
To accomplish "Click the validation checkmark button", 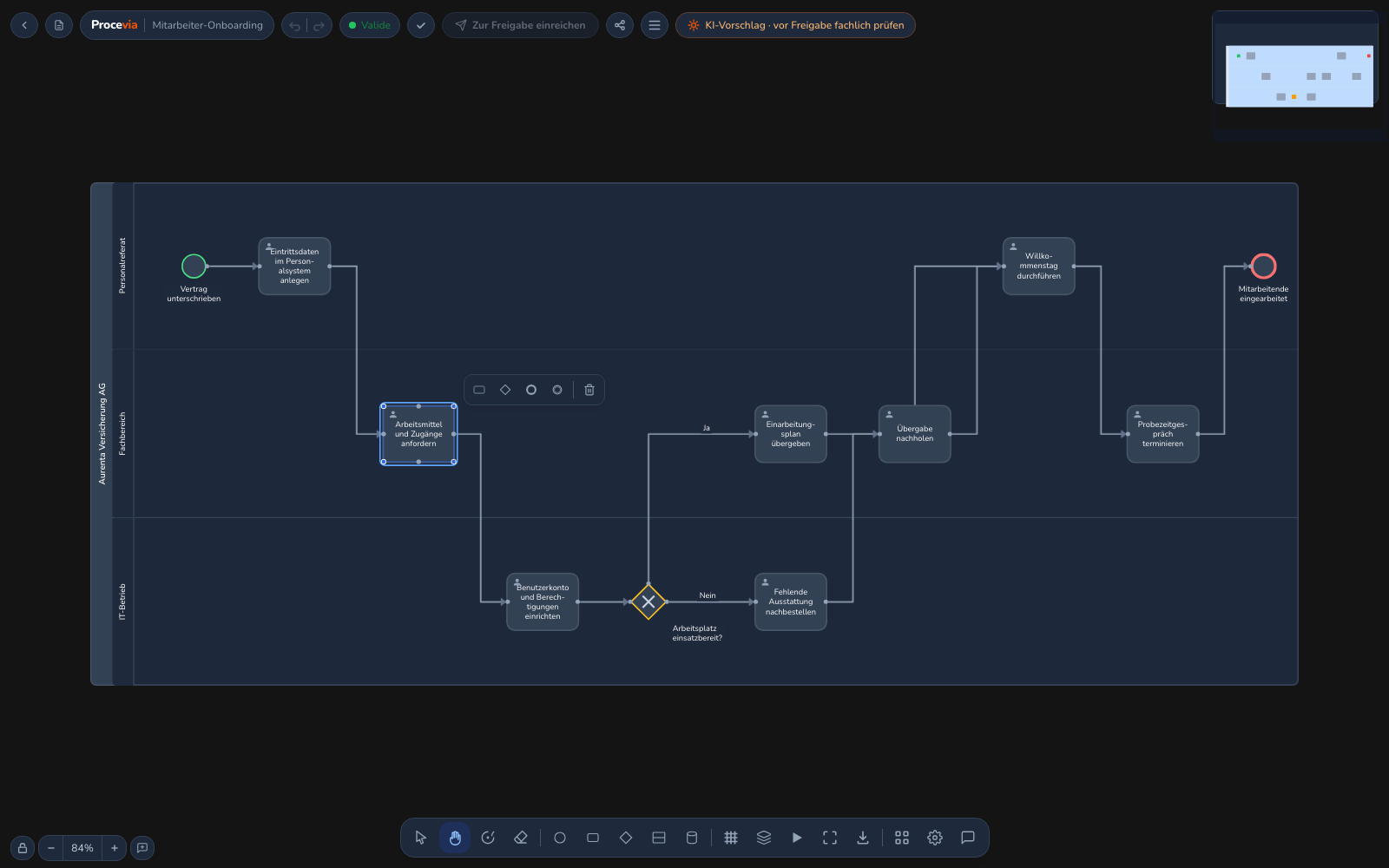I will (x=421, y=25).
